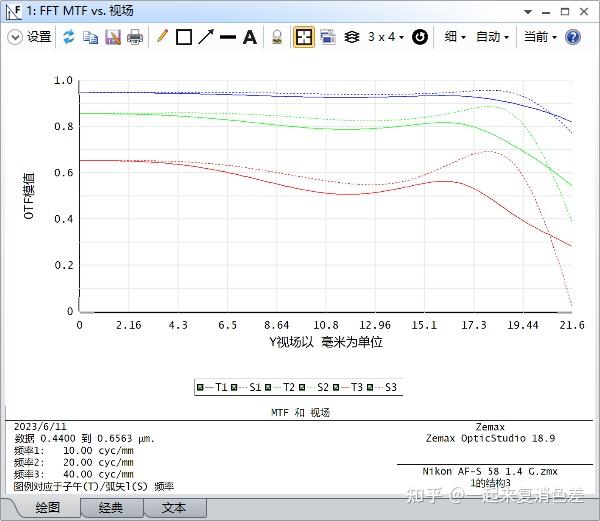600x521 pixels.
Task: Select the rectangle draw tool
Action: pos(184,37)
